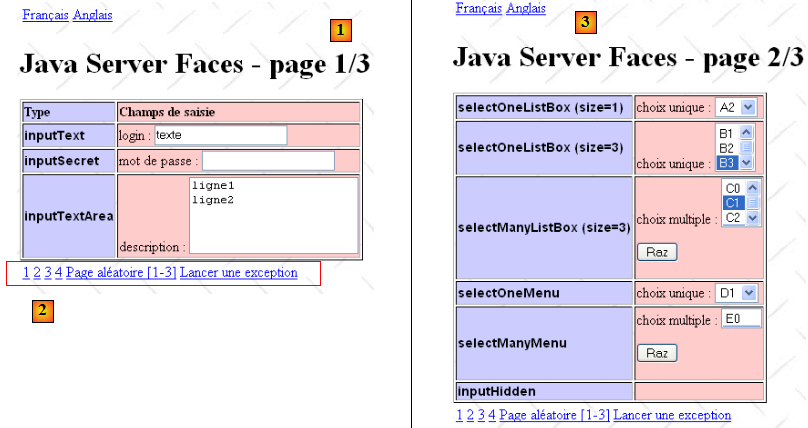Choose option B2 in the list box
Screen dimensions: 808x428
727,147
